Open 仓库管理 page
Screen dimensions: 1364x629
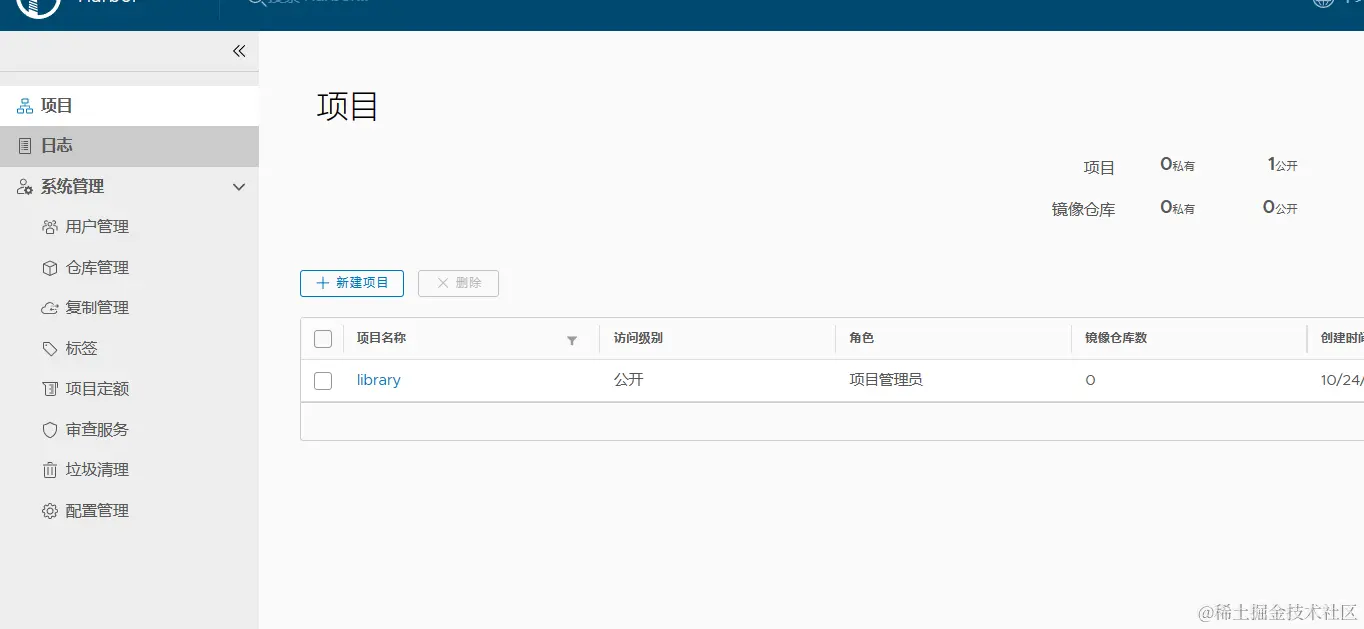click(x=97, y=268)
